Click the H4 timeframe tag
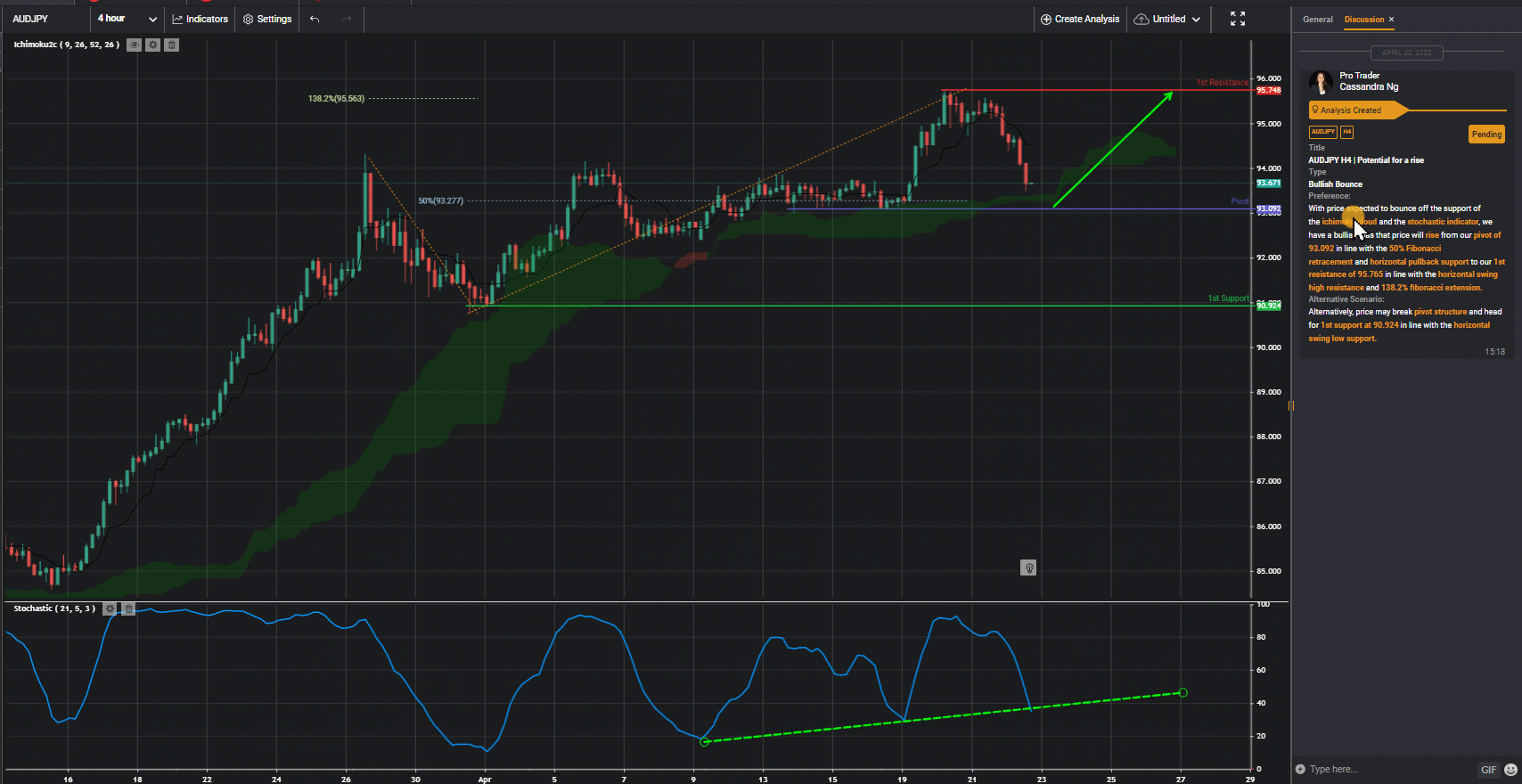 1346,132
